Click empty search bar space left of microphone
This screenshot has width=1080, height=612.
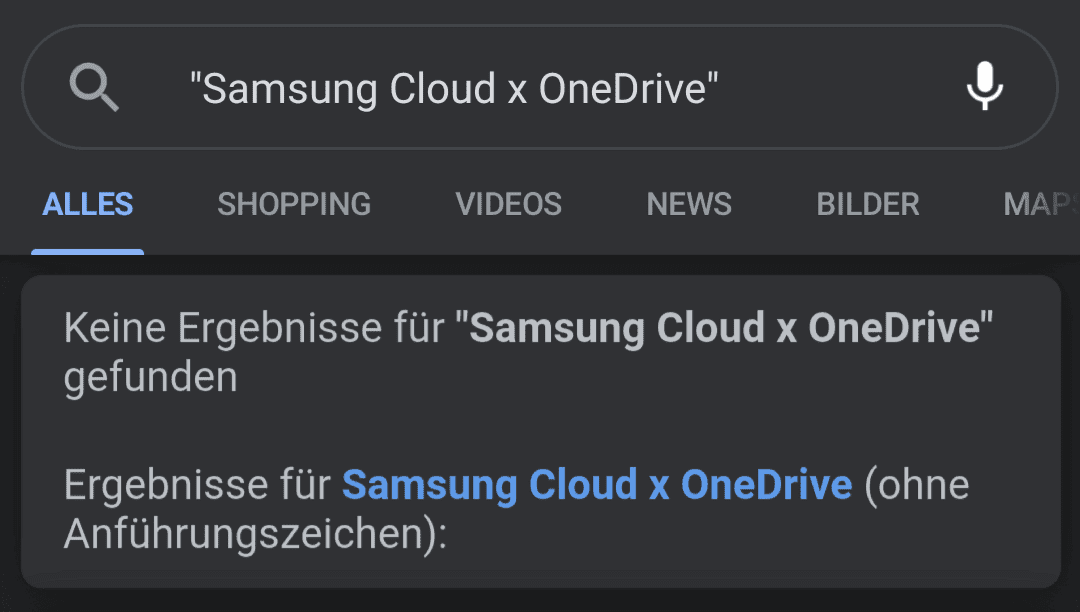click(x=840, y=87)
